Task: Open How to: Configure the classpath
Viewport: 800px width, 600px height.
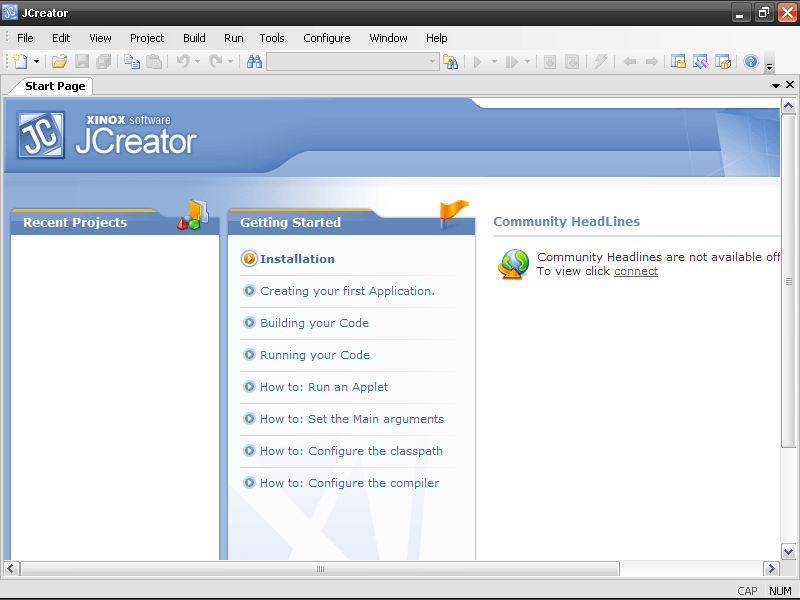Action: (351, 451)
